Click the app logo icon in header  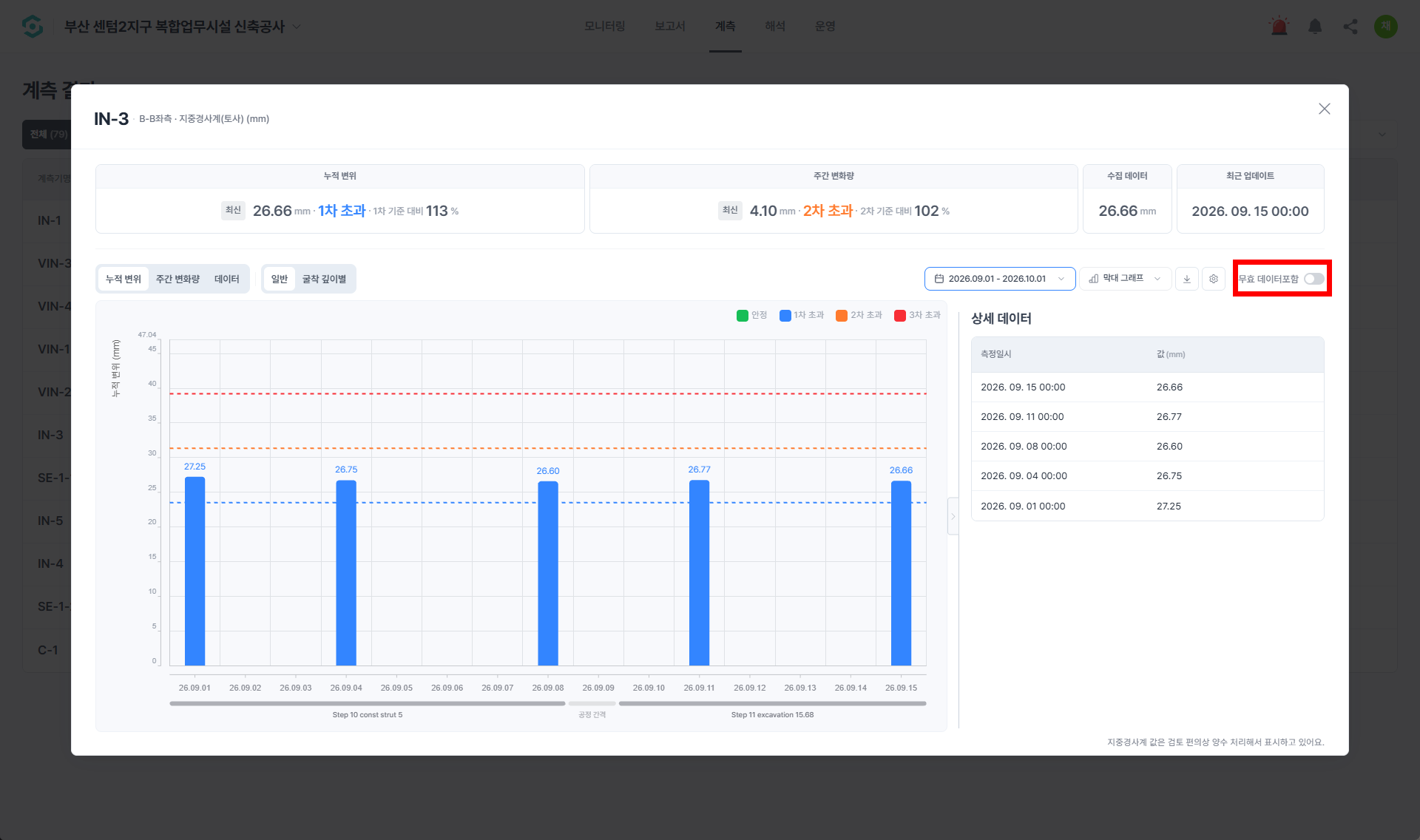pos(33,27)
